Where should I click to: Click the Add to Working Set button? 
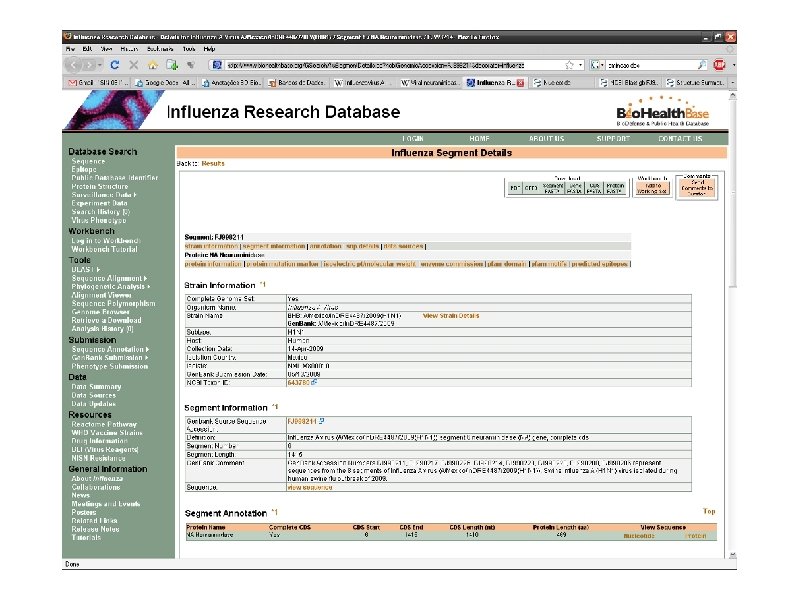[652, 188]
